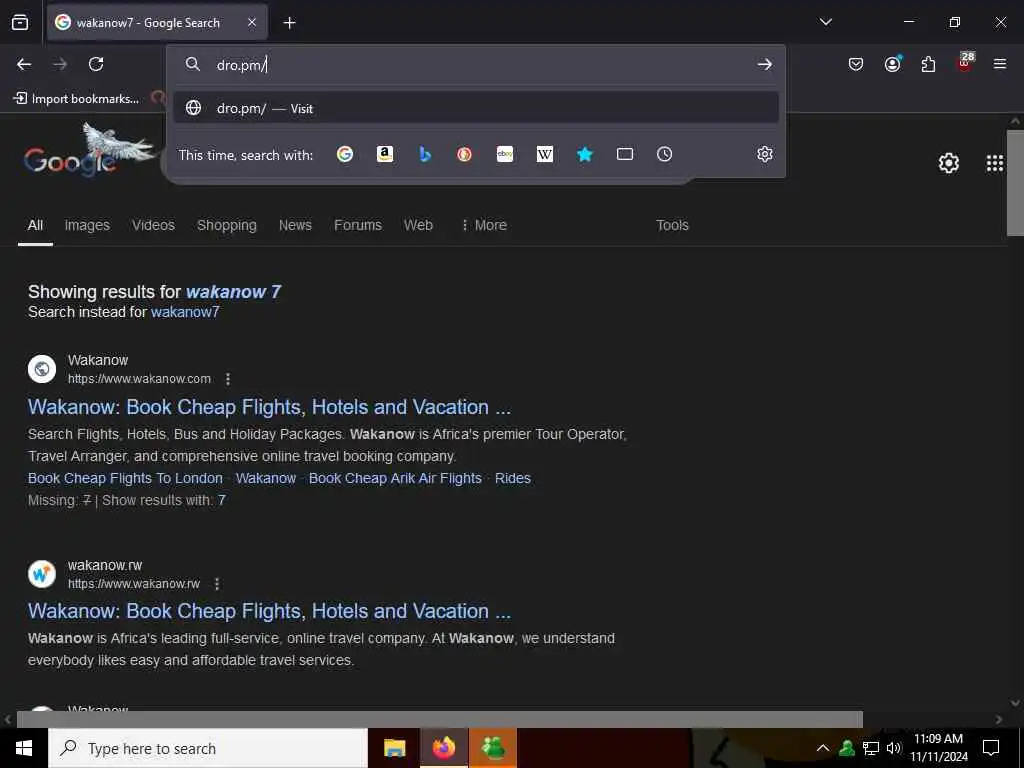The height and width of the screenshot is (768, 1024).
Task: Switch to the Videos tab
Action: pyautogui.click(x=153, y=225)
